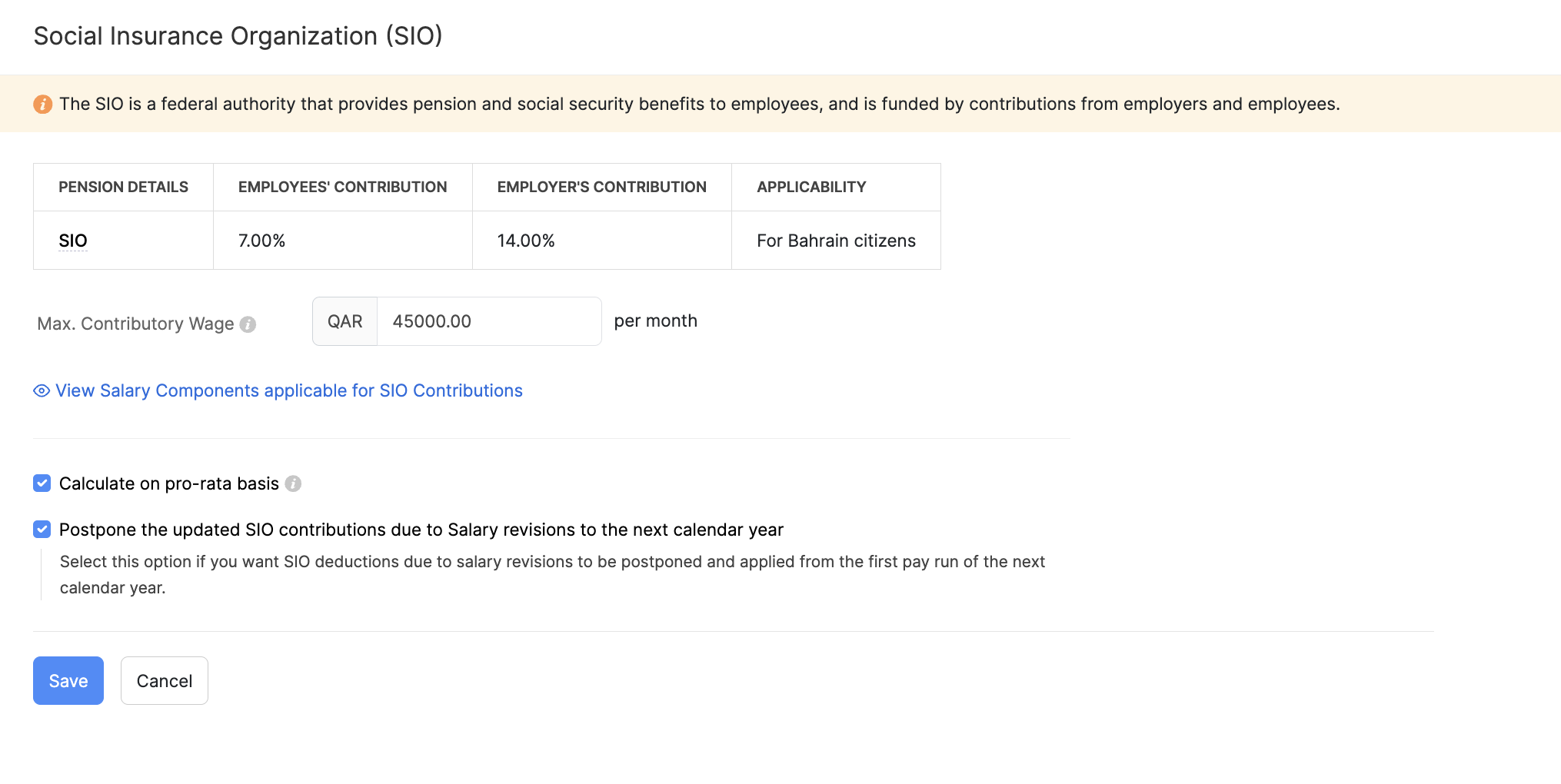The width and height of the screenshot is (1561, 784).
Task: Select the Employees' Contribution column header
Action: (342, 187)
